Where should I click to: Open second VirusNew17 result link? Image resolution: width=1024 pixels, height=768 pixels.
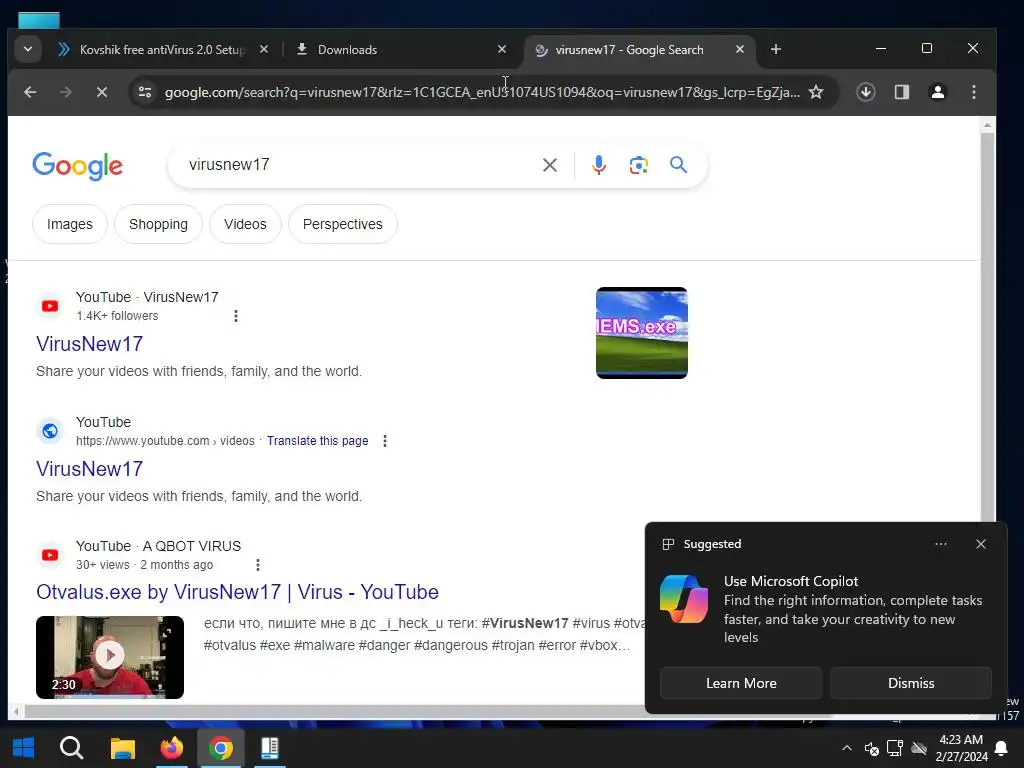pos(89,469)
